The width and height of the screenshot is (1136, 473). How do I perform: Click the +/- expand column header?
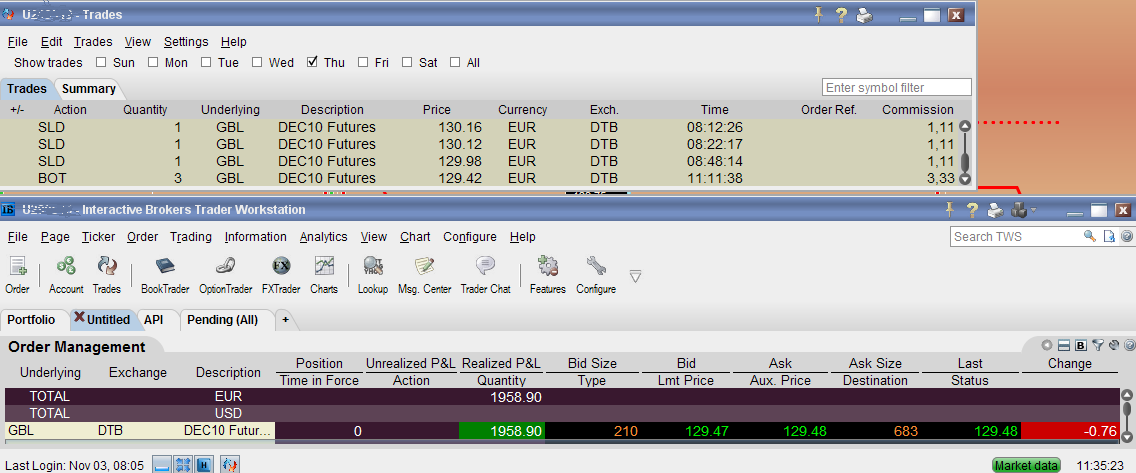17,110
